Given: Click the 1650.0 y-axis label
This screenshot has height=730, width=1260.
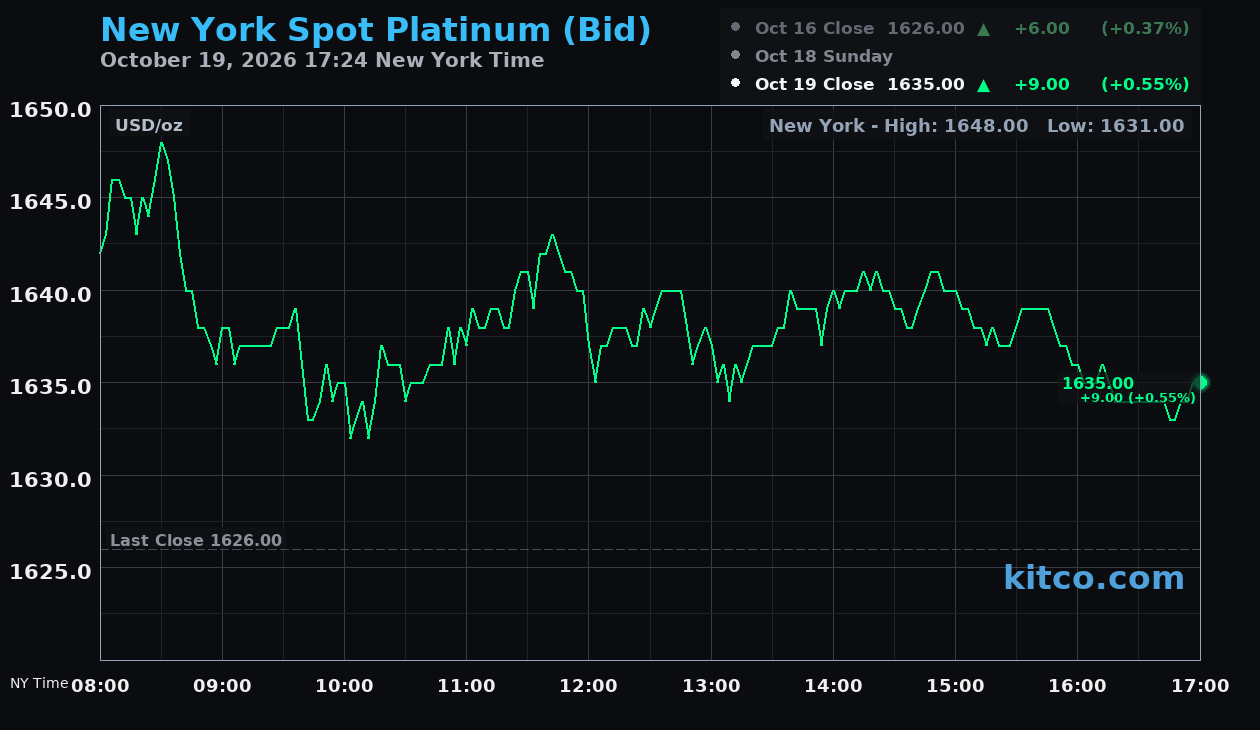Looking at the screenshot, I should 51,110.
